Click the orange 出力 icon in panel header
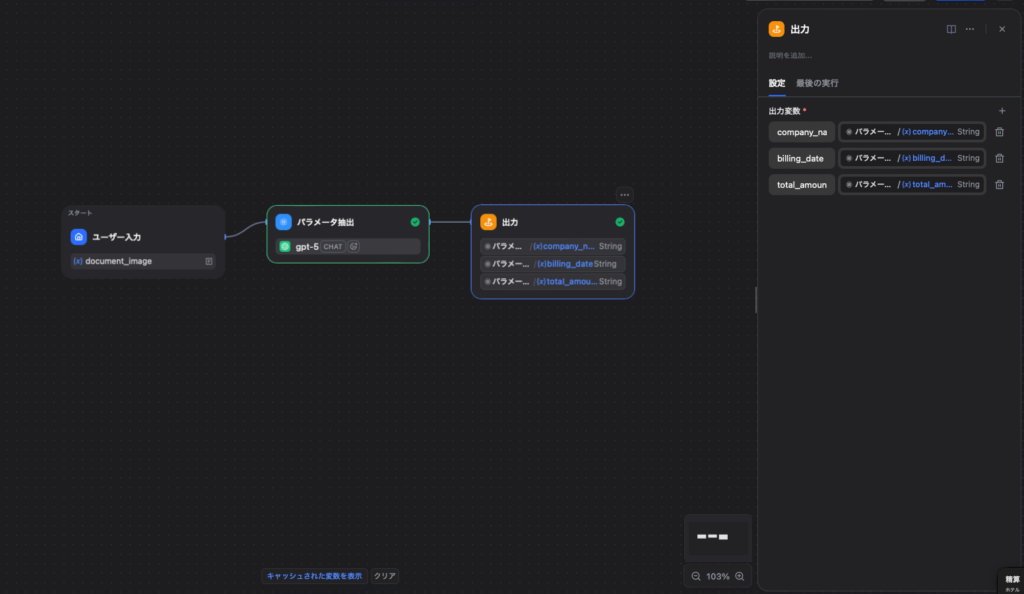The width and height of the screenshot is (1024, 594). [776, 29]
